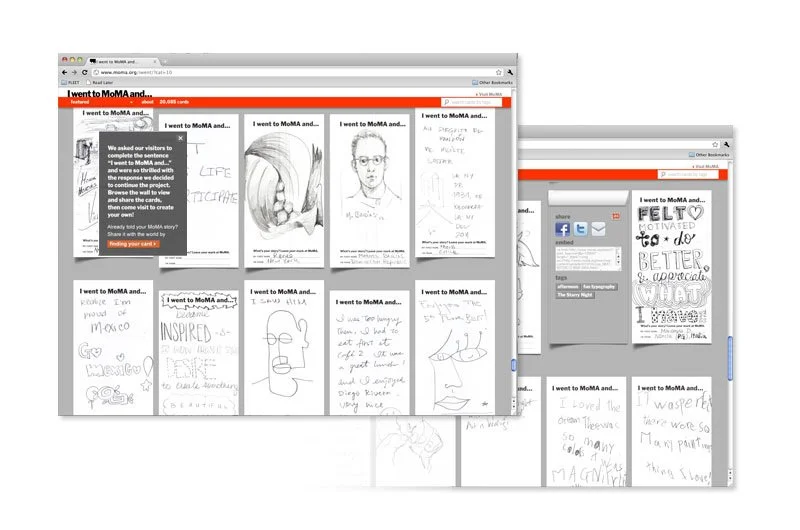Image resolution: width=800 pixels, height=530 pixels.
Task: Click the back window vertical scrollbar thumb
Action: click(730, 358)
